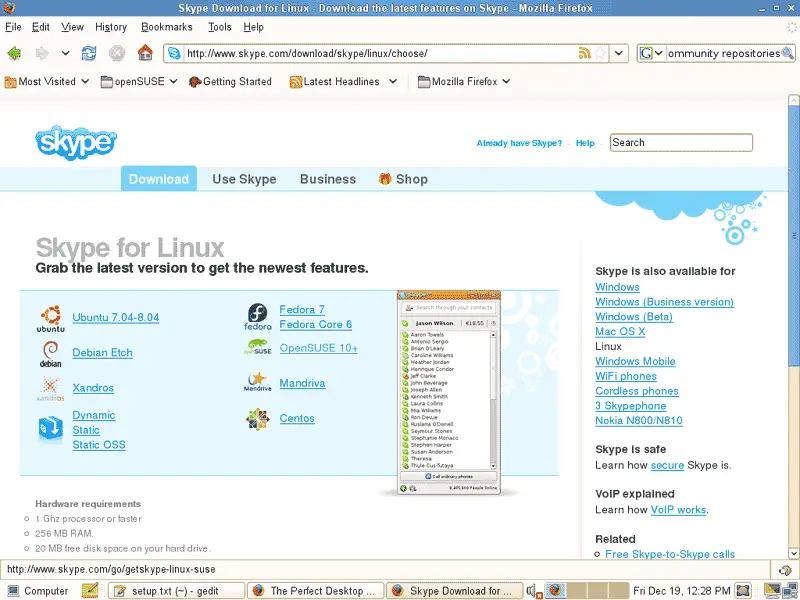Image resolution: width=800 pixels, height=600 pixels.
Task: Click the openSUSE chameleon logo
Action: (258, 347)
